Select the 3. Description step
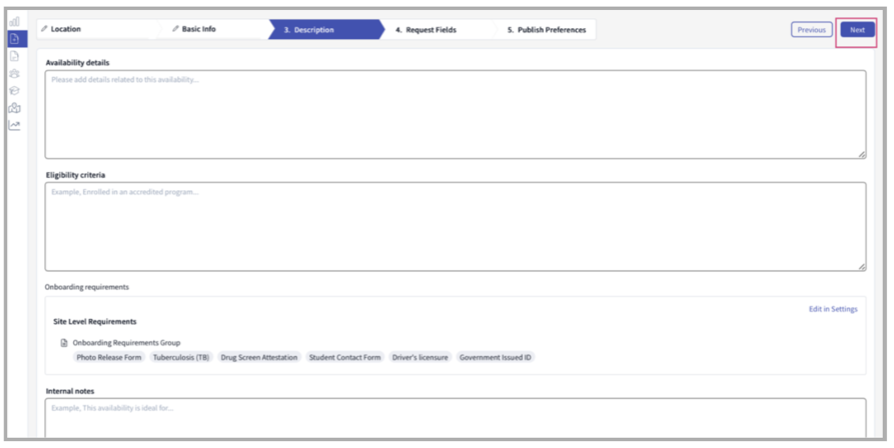 tap(313, 30)
